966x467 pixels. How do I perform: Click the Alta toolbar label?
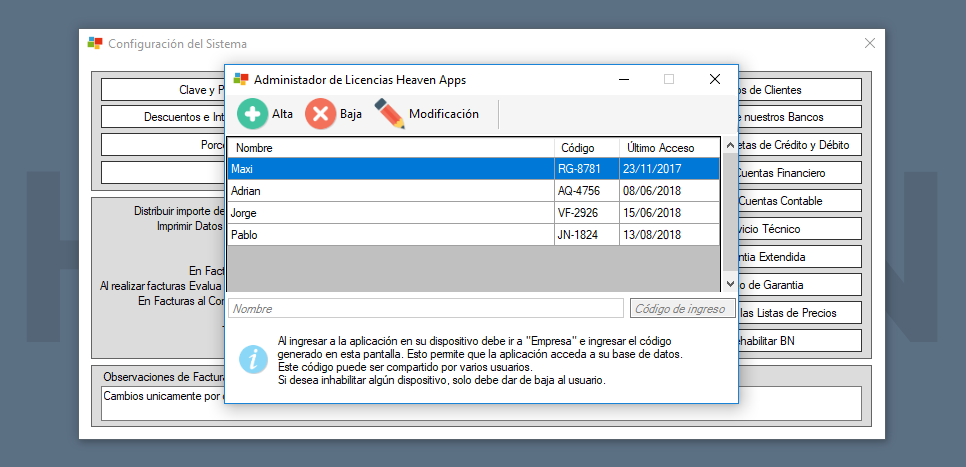coord(282,114)
